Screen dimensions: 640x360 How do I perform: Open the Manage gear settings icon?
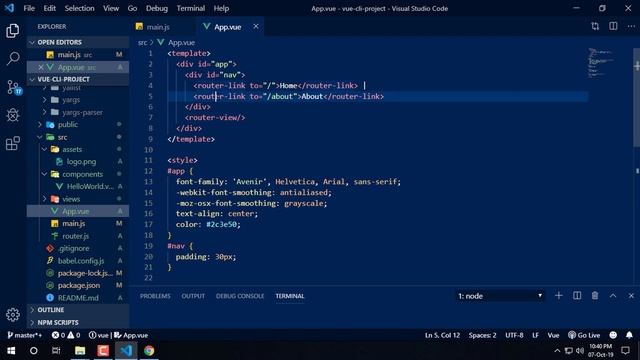[13, 314]
